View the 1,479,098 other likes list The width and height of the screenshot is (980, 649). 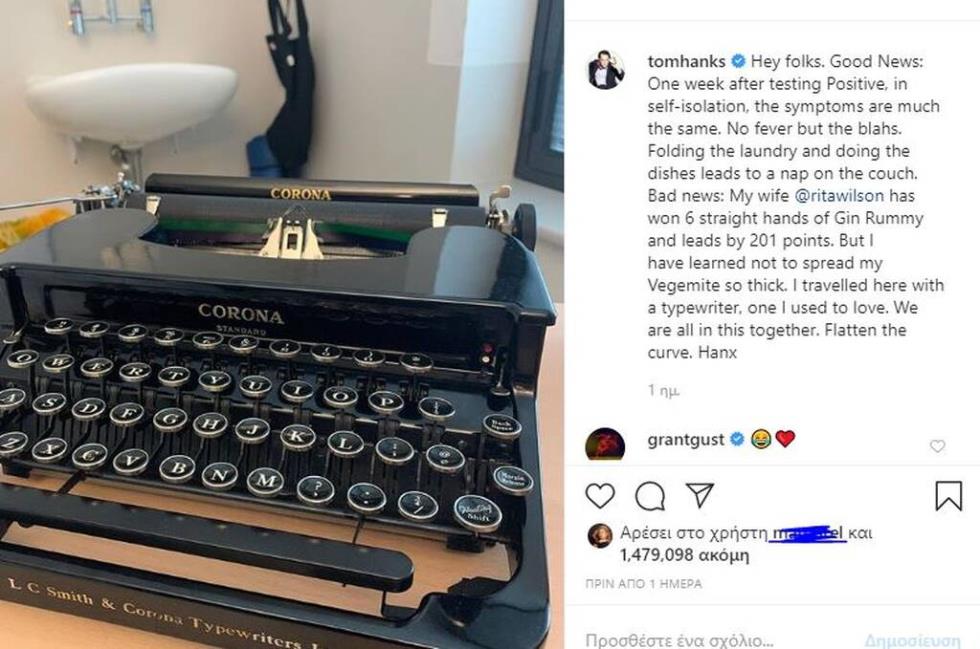click(684, 555)
